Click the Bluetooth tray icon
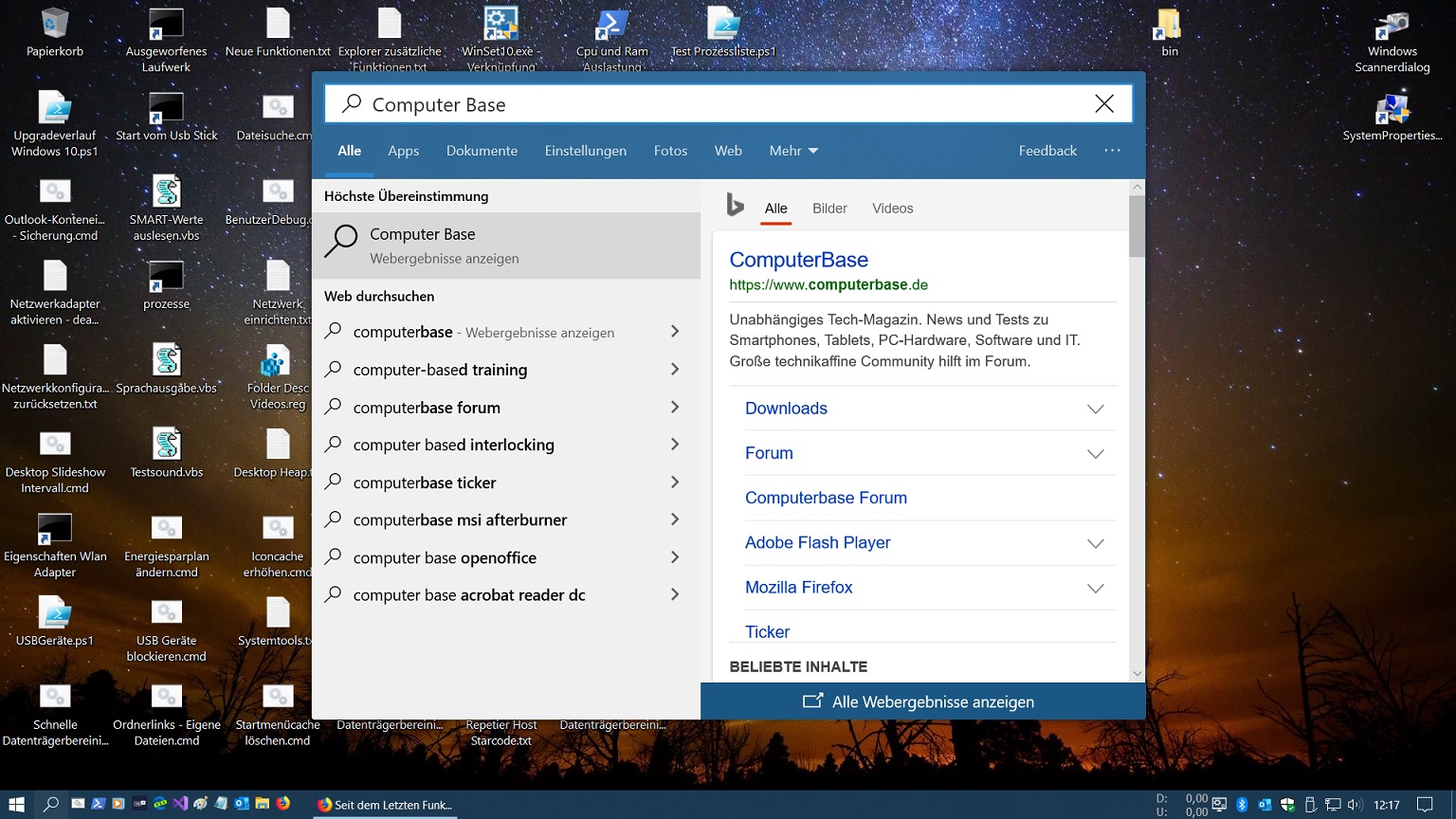 click(x=1242, y=805)
